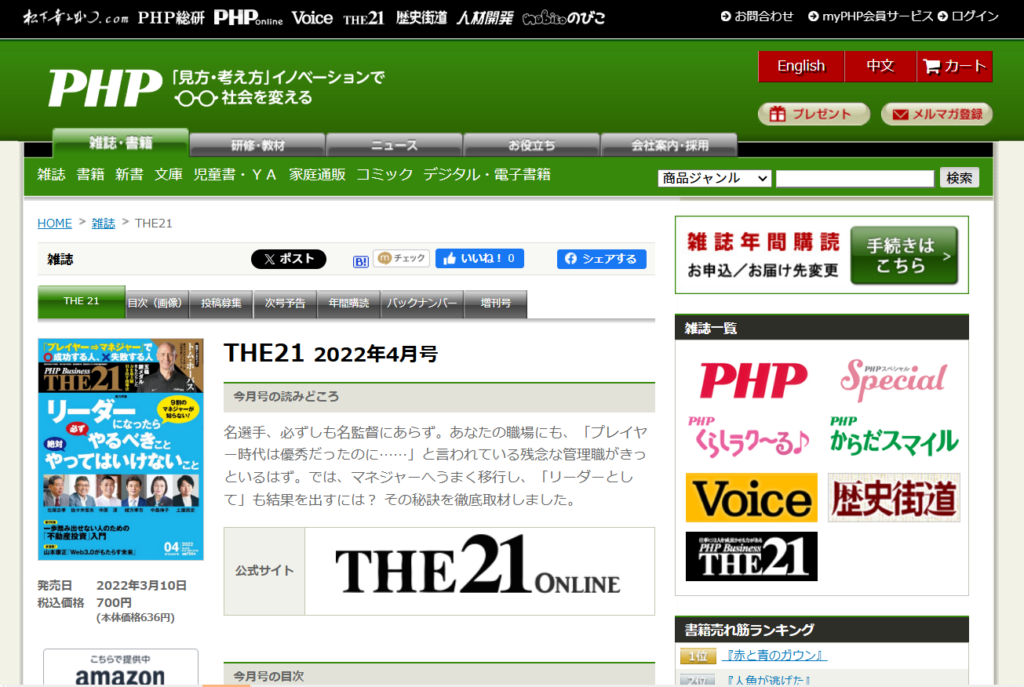Screen dimensions: 1024x687
Task: Select the THE 21 magazine sub-tab
Action: point(81,302)
